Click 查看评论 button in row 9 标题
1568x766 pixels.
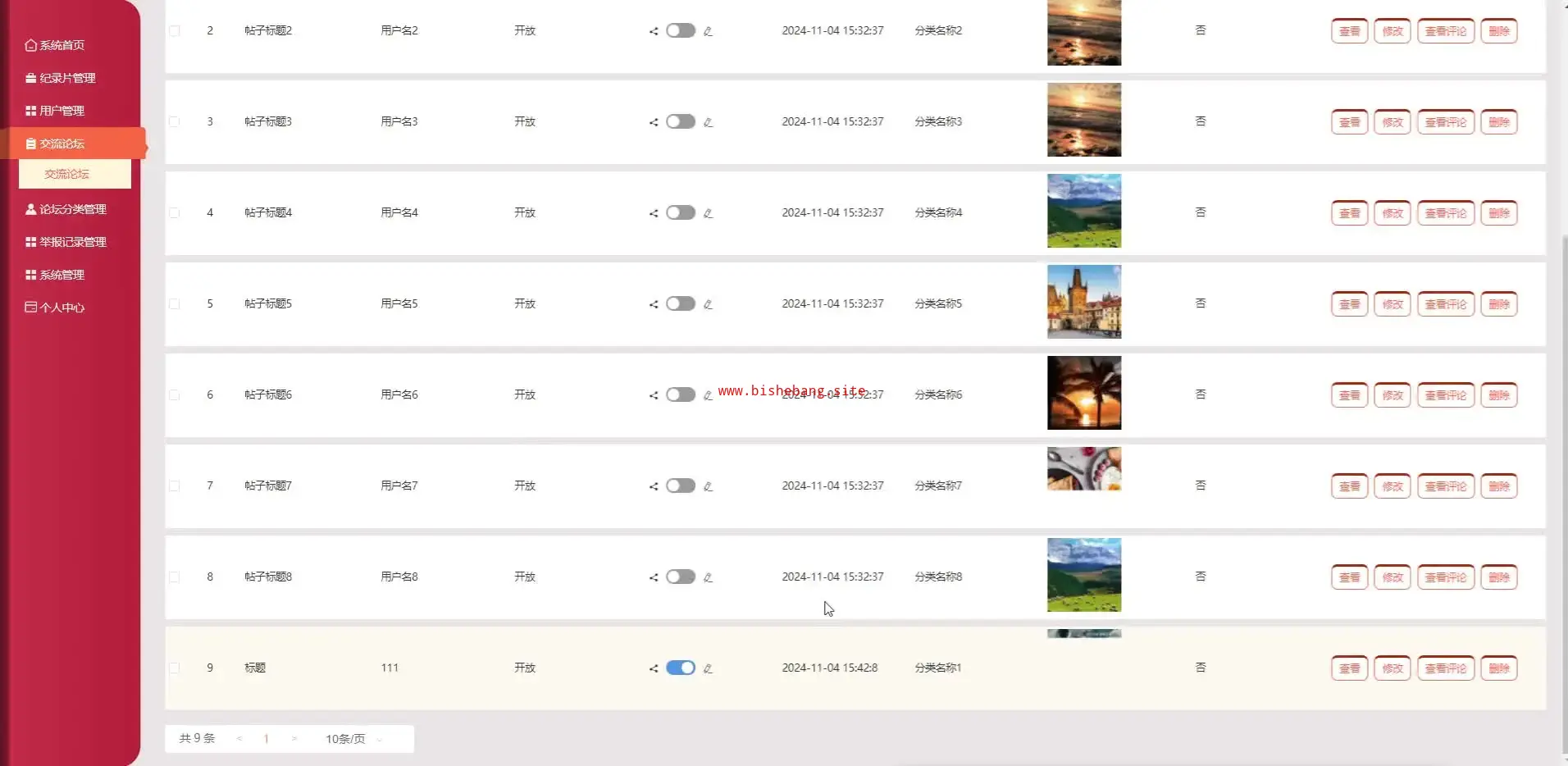[1446, 668]
